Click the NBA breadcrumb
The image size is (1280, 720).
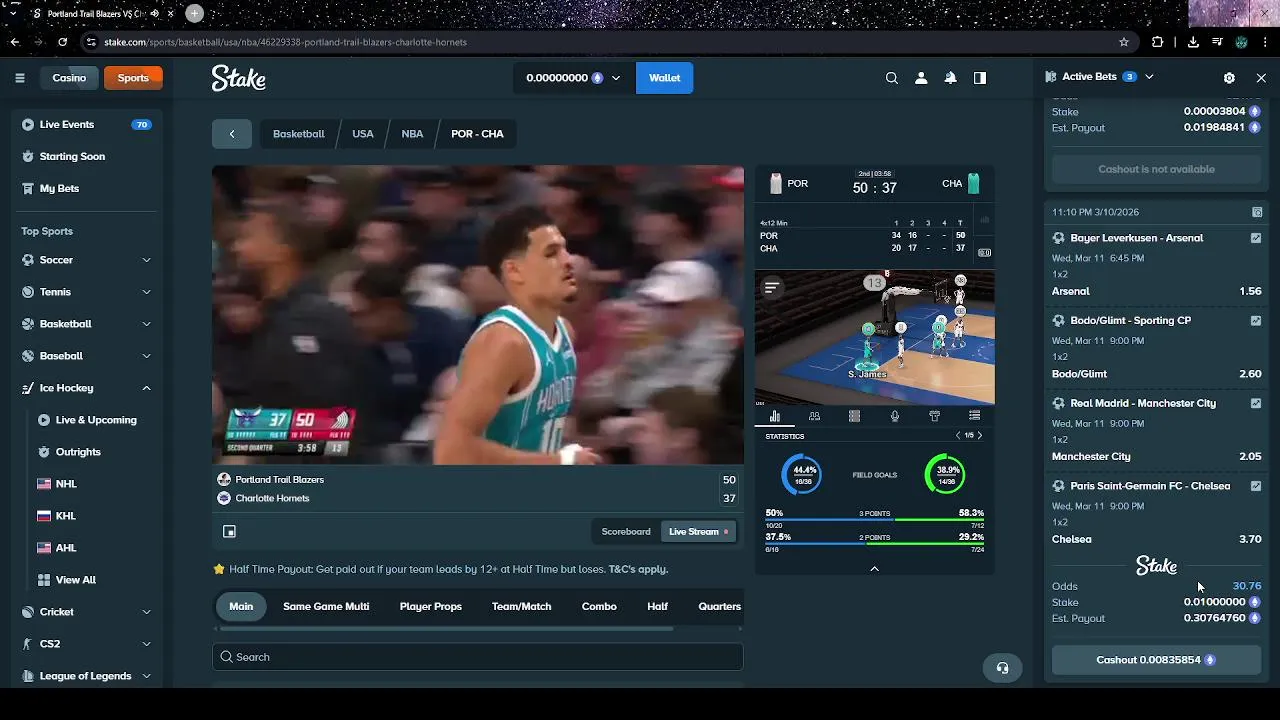pos(412,134)
